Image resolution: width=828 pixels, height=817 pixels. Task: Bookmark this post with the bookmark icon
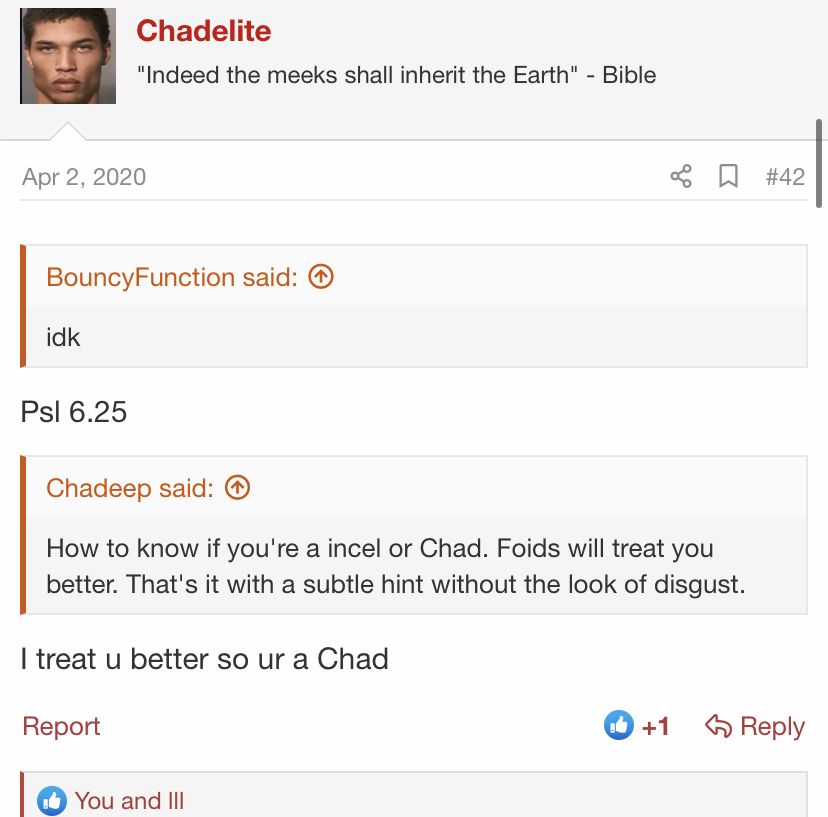point(728,176)
